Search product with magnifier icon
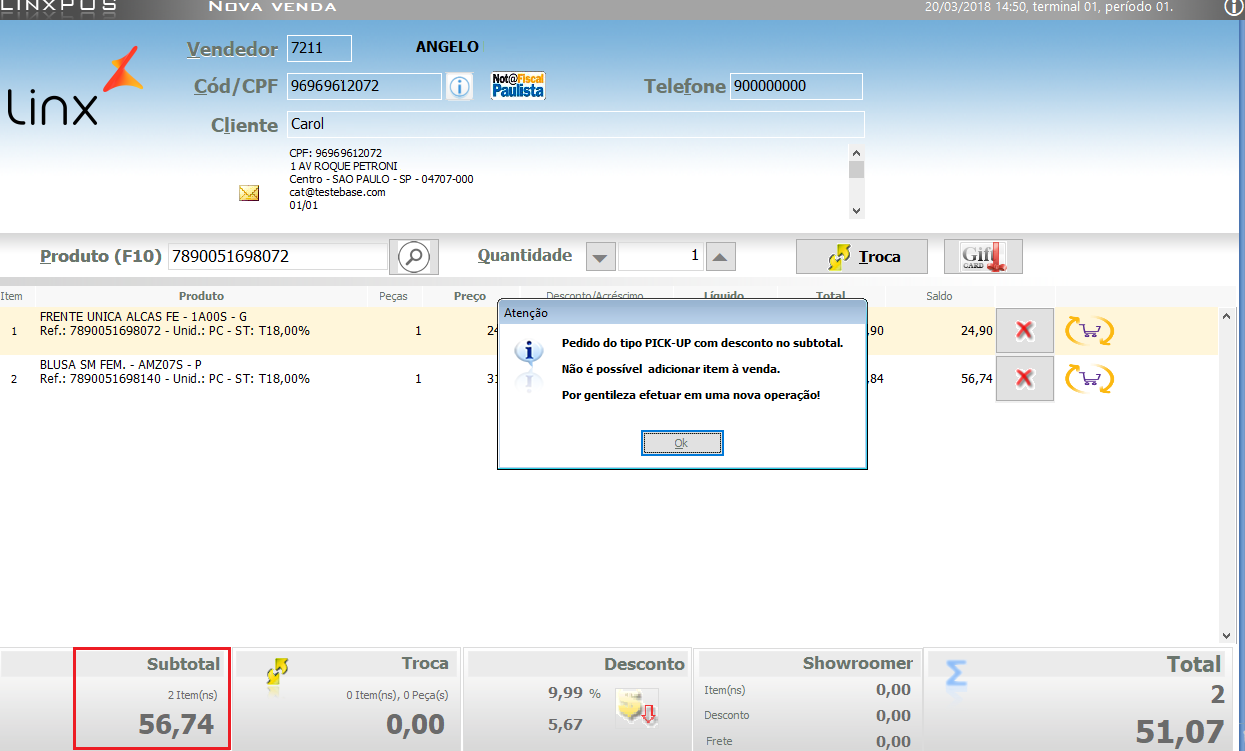This screenshot has width=1245, height=751. click(413, 257)
